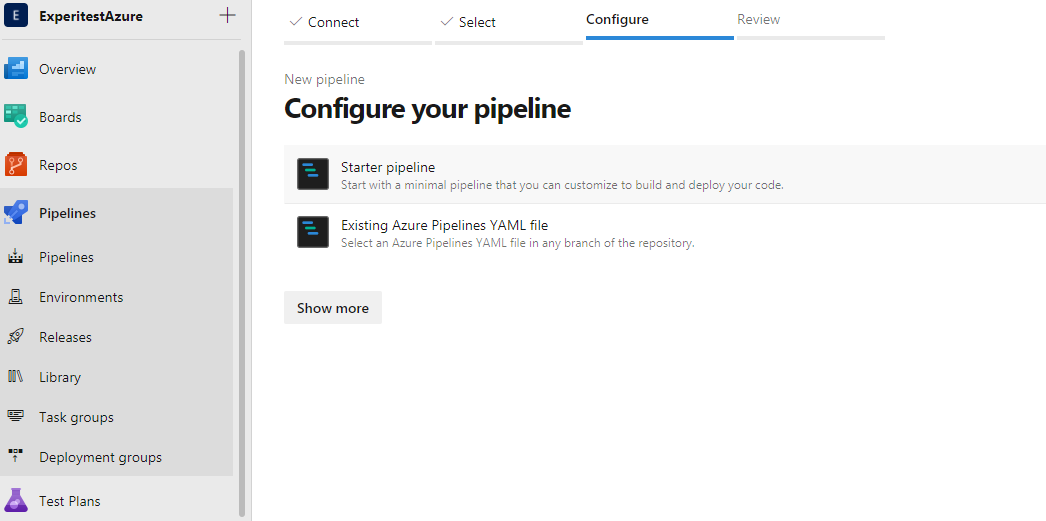1046x521 pixels.
Task: Click the Task groups icon
Action: tap(16, 416)
